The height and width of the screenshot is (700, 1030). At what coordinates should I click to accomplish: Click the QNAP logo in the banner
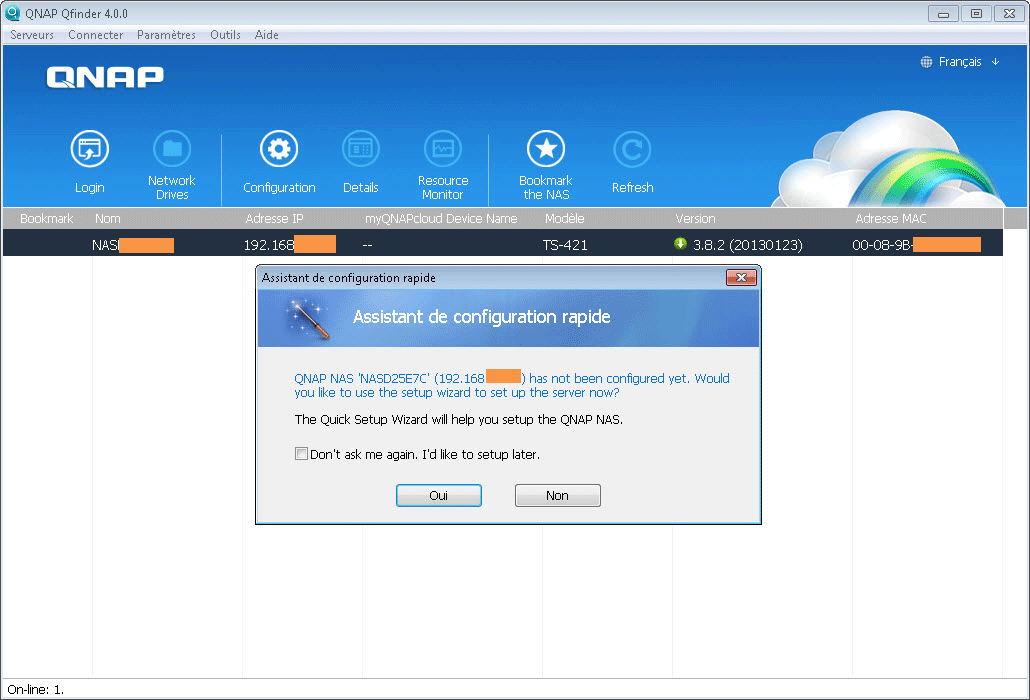105,77
